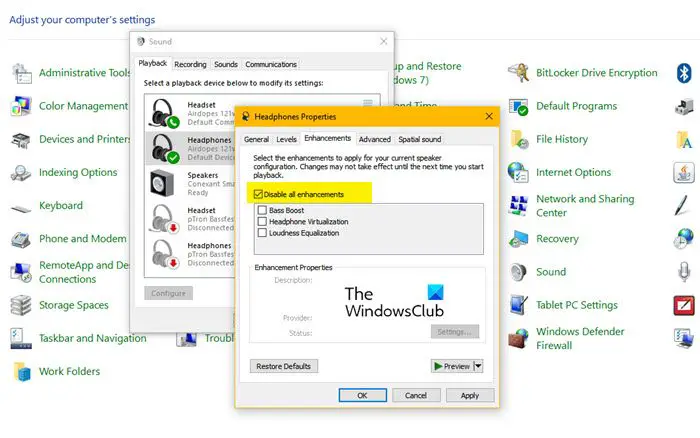The image size is (700, 438).
Task: Click the File History icon
Action: [518, 139]
